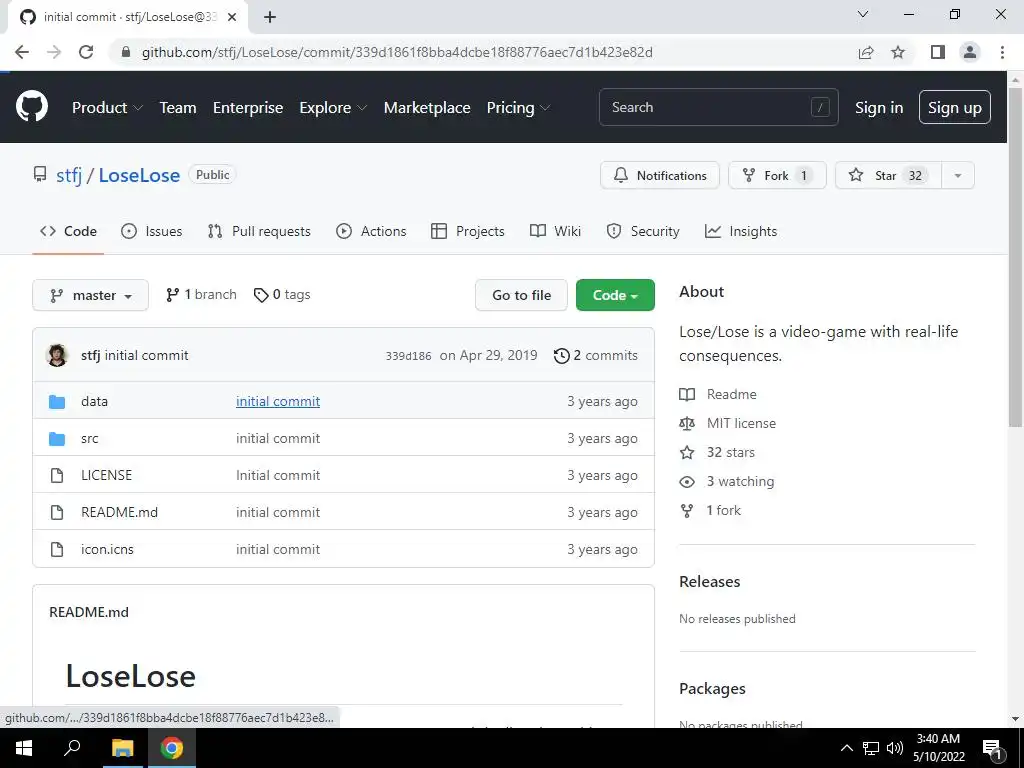The width and height of the screenshot is (1024, 768).
Task: Switch to the Wiki tab
Action: [x=555, y=231]
